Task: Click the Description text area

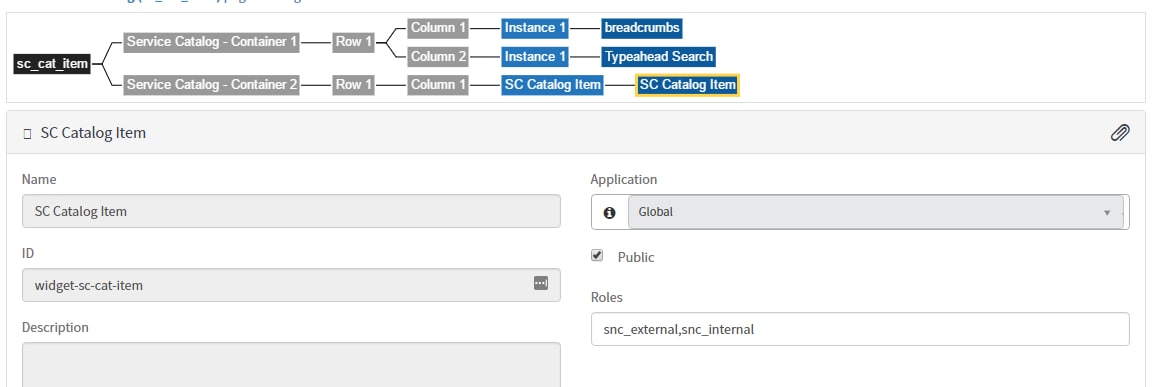Action: click(x=291, y=364)
